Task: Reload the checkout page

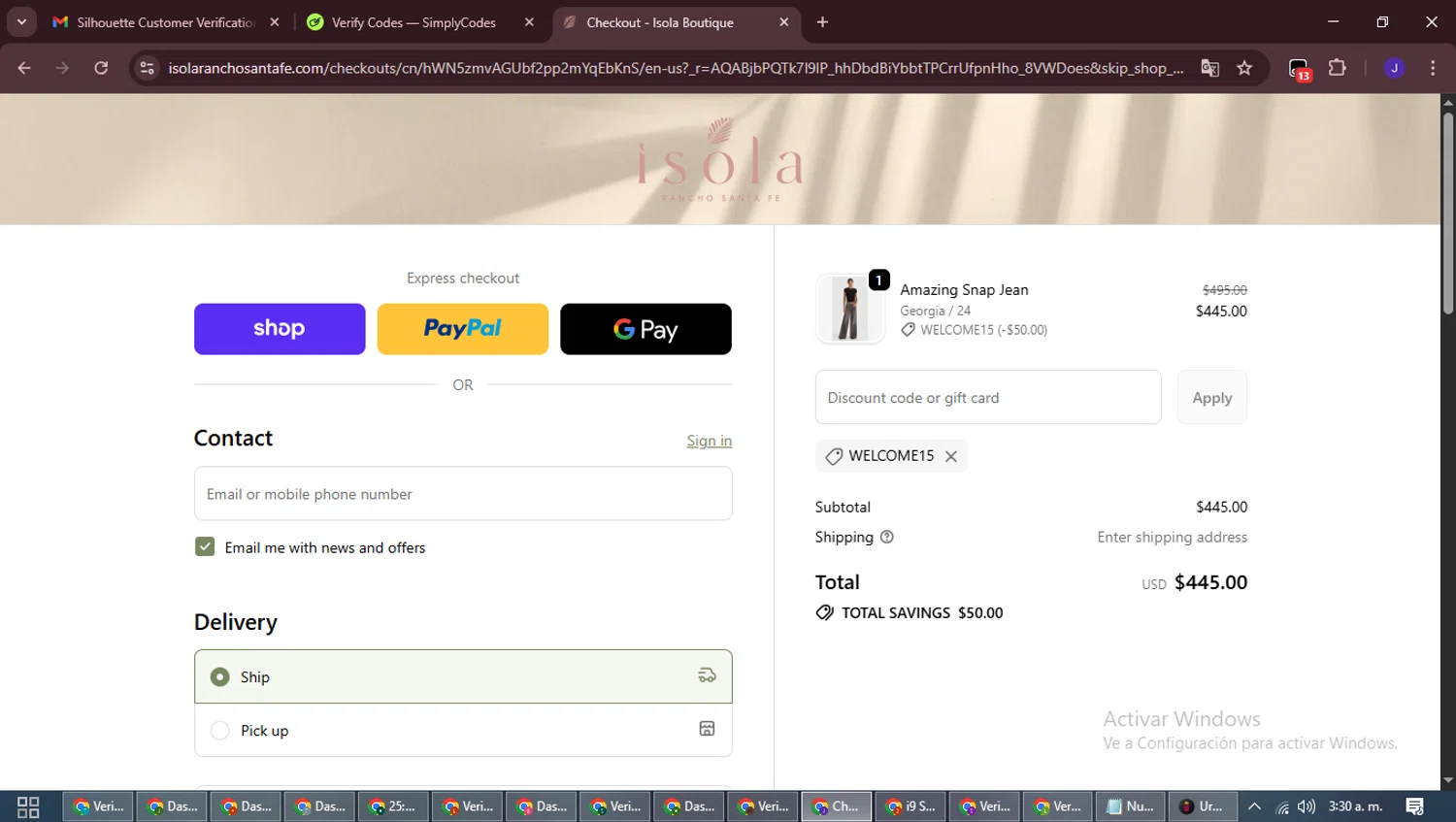Action: pos(101,68)
